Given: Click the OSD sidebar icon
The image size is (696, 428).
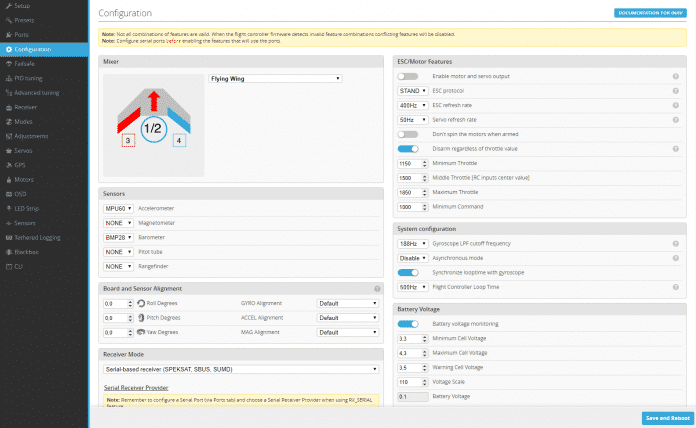Looking at the screenshot, I should click(x=7, y=194).
